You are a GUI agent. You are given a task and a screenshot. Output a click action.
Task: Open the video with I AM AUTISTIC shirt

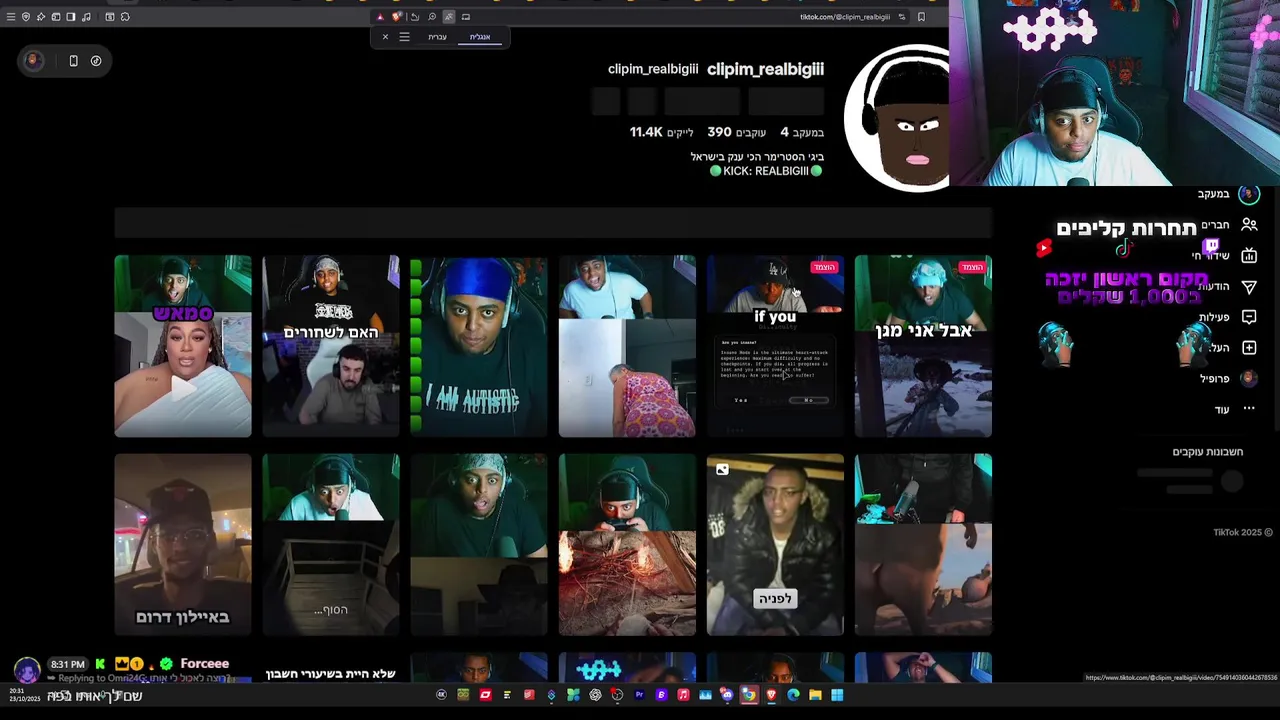479,346
